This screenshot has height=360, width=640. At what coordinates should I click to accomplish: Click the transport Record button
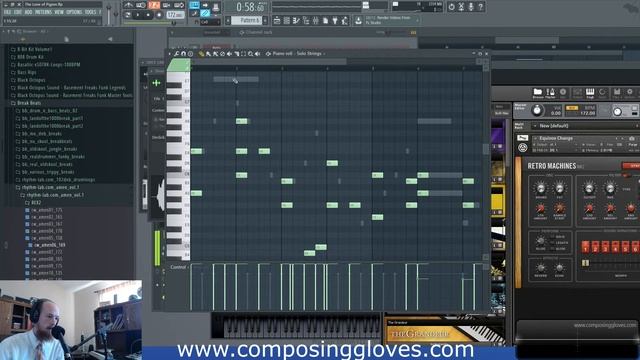click(159, 15)
